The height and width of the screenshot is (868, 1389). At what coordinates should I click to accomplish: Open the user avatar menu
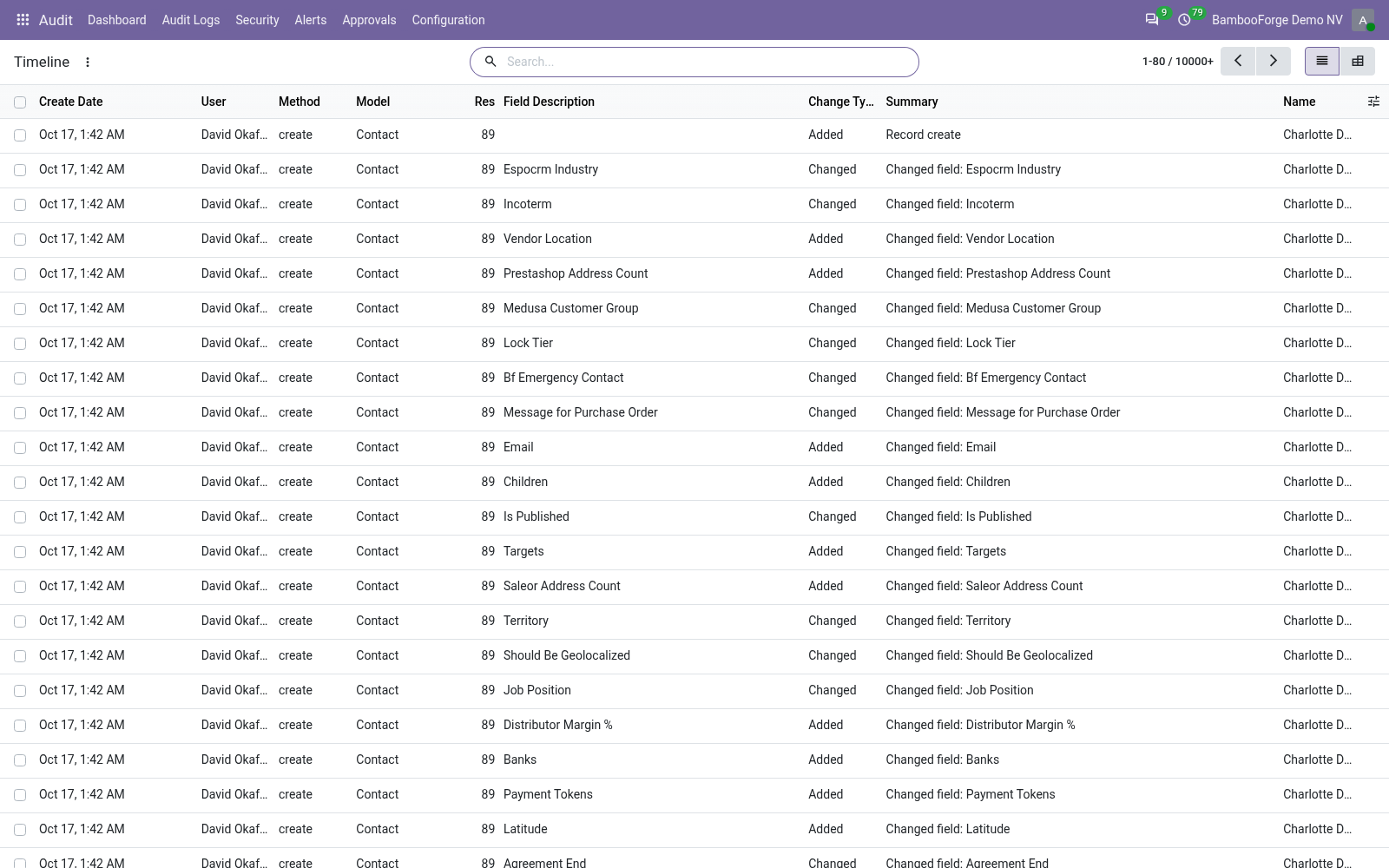click(x=1363, y=20)
